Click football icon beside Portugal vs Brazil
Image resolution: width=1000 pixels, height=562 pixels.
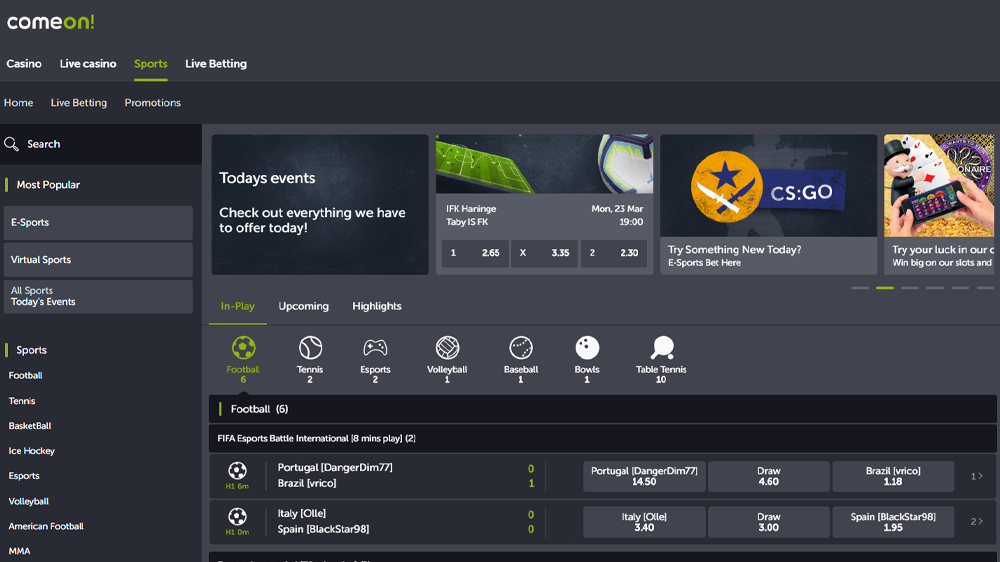tap(237, 471)
